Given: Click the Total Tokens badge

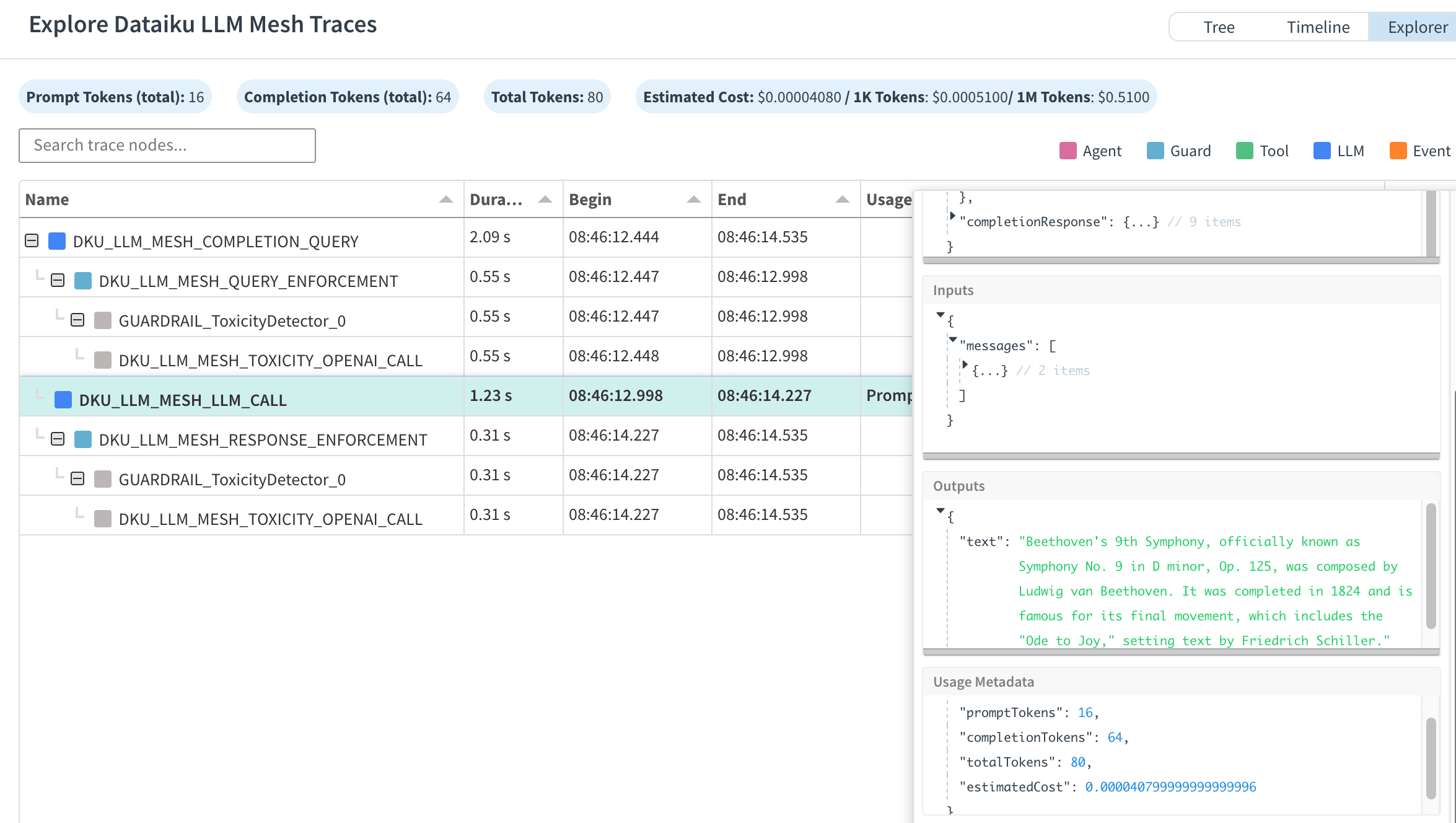Looking at the screenshot, I should point(547,97).
